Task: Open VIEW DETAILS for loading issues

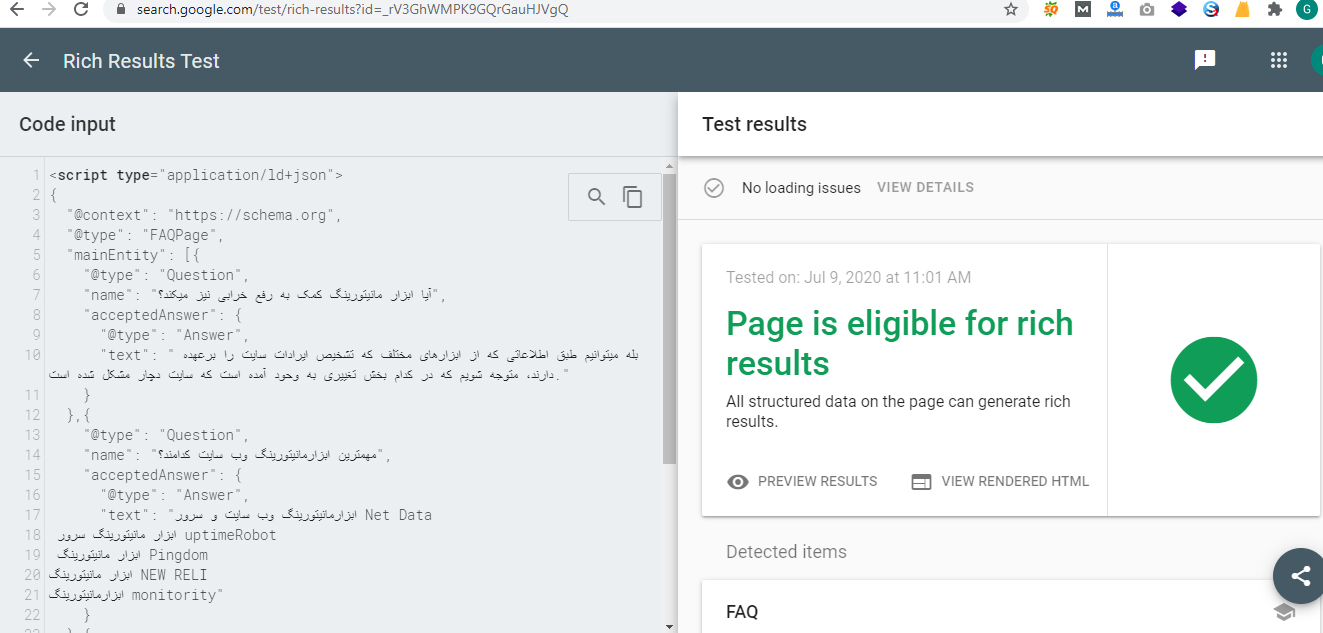Action: tap(925, 187)
